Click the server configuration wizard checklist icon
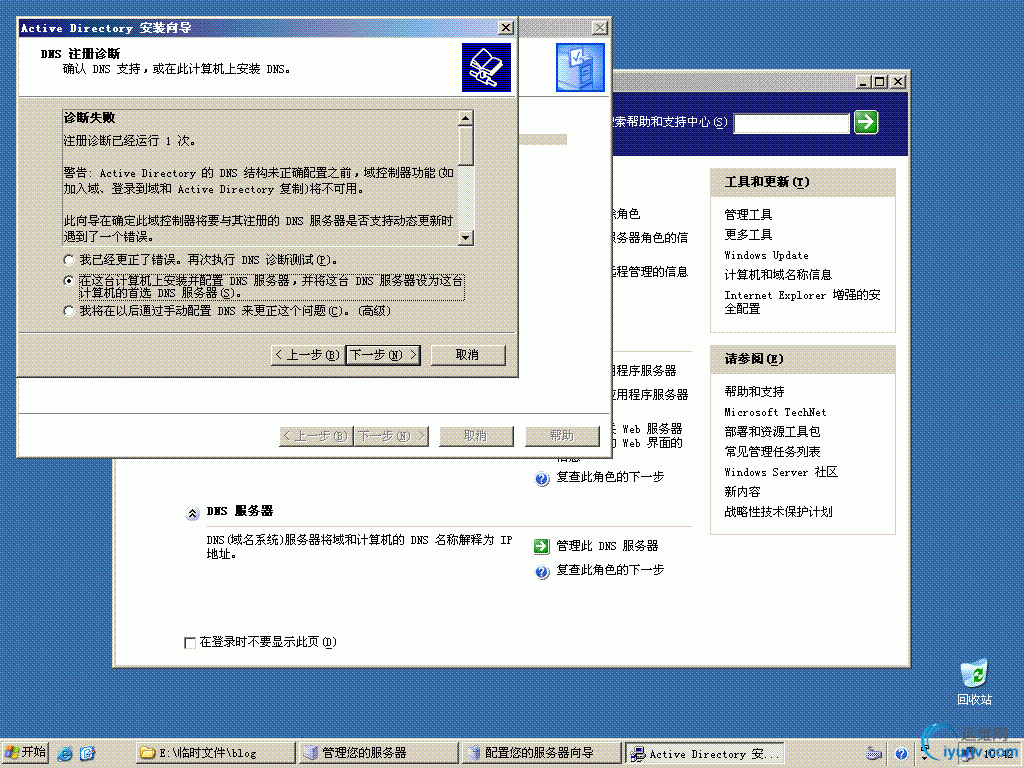Viewport: 1024px width, 768px height. click(x=581, y=67)
